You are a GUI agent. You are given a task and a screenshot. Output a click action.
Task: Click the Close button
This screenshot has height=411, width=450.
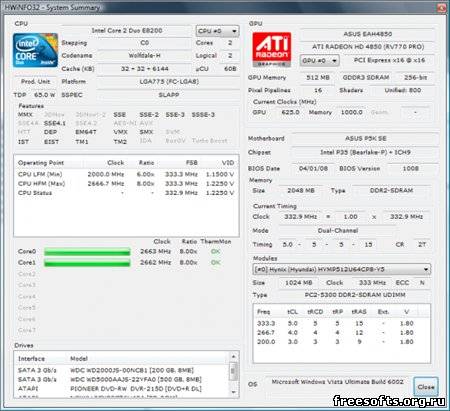[426, 387]
